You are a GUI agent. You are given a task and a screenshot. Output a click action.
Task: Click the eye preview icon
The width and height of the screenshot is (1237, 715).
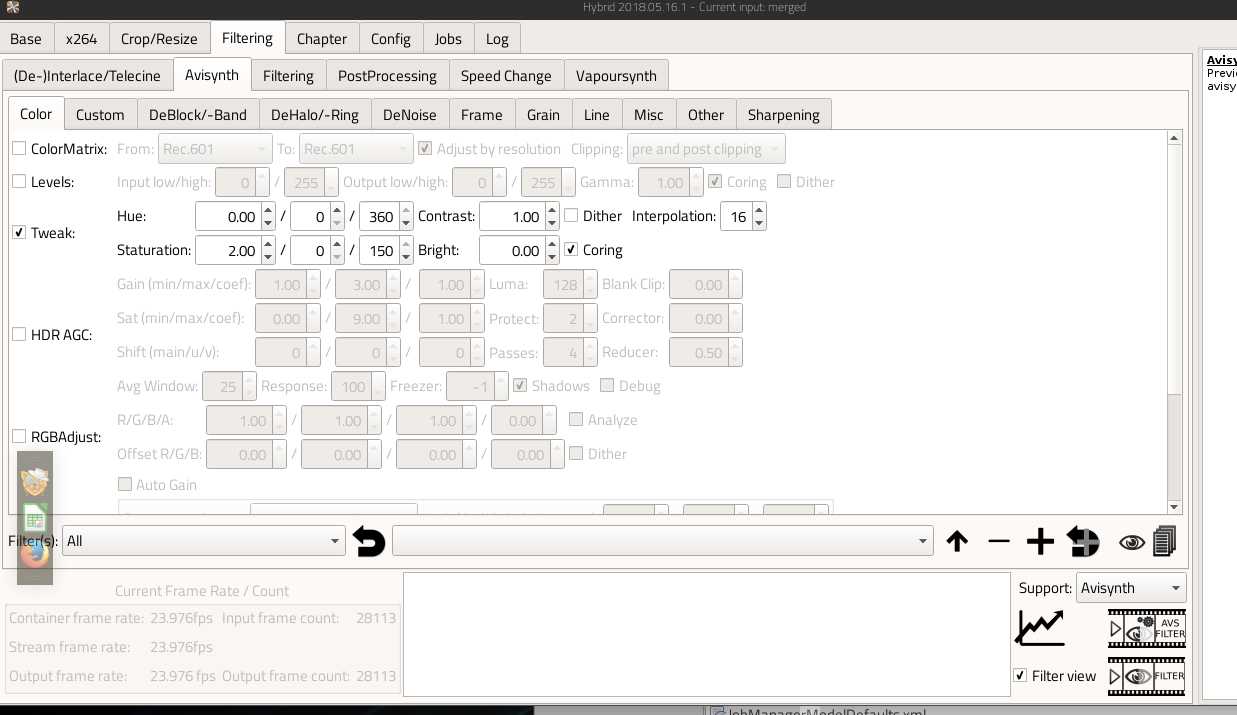pos(1131,542)
